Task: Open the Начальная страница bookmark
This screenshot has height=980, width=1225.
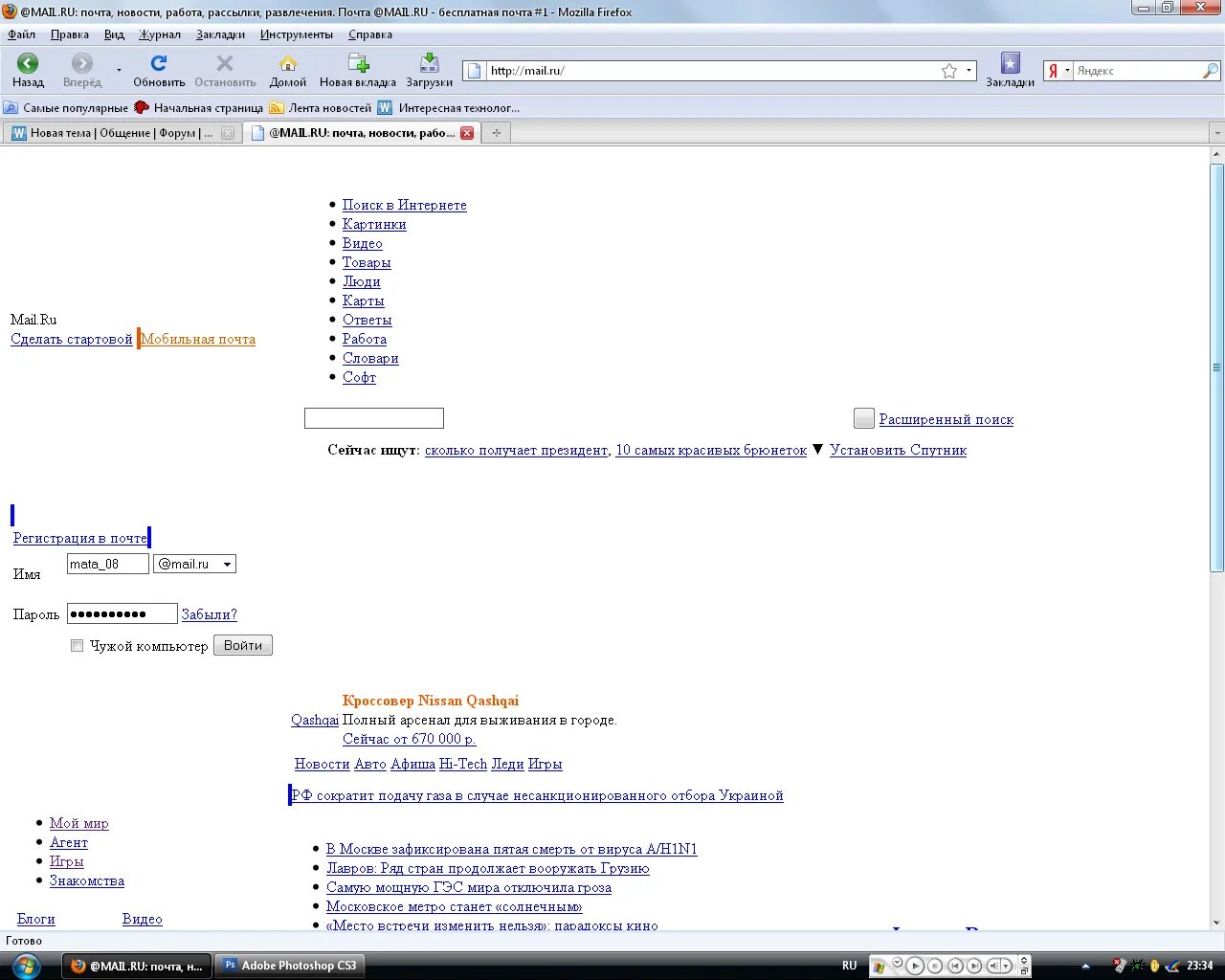Action: (199, 108)
